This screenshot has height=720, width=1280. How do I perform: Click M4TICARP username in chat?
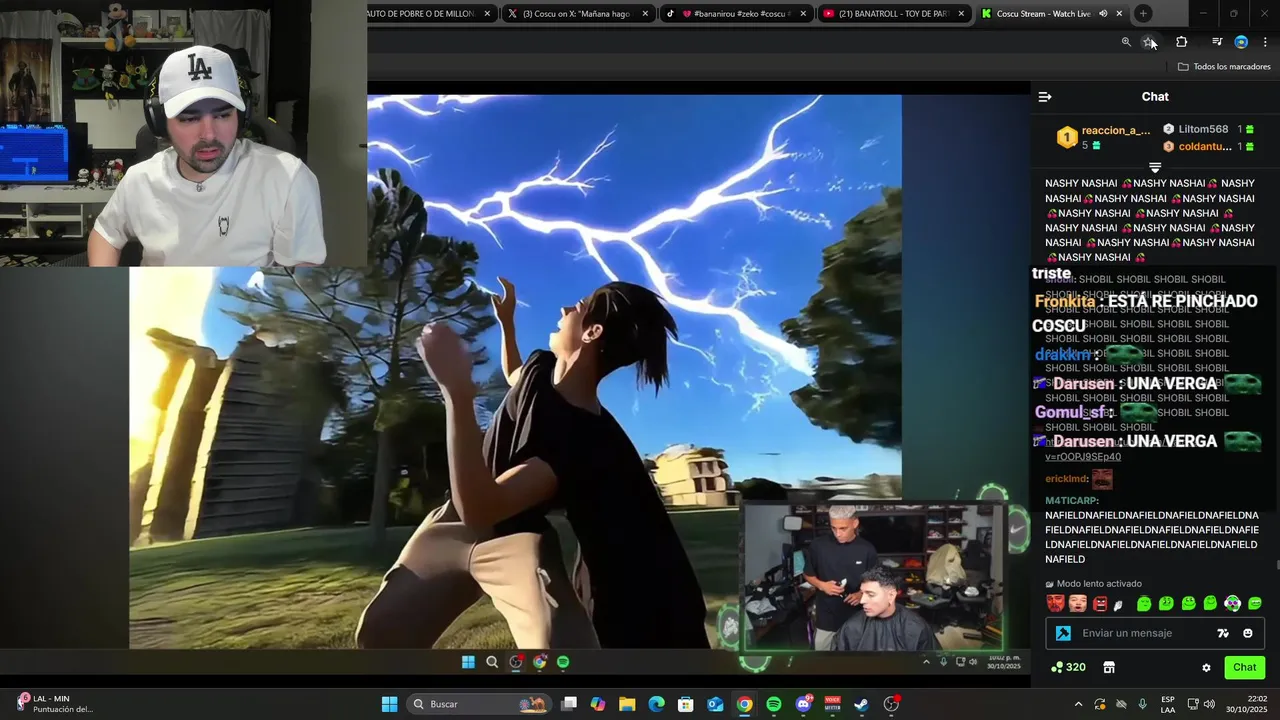point(1072,501)
